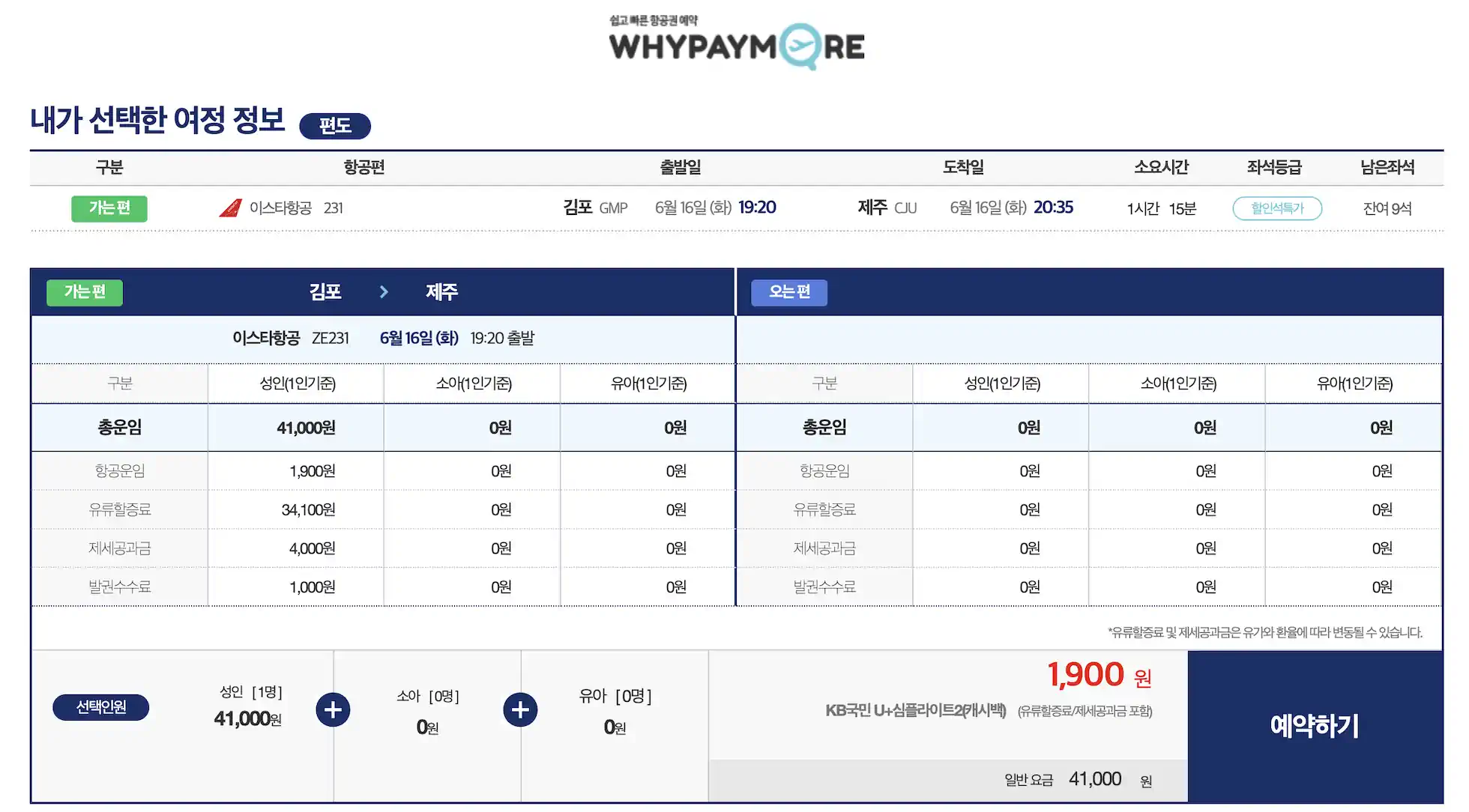1469x812 pixels.
Task: Click the 김포 GMP departure airport
Action: coord(595,207)
